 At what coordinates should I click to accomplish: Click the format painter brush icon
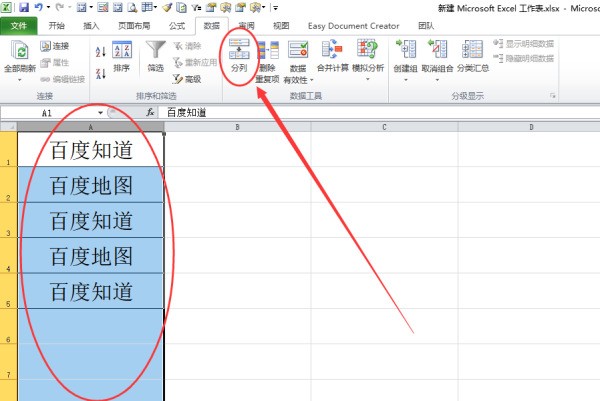(x=167, y=7)
